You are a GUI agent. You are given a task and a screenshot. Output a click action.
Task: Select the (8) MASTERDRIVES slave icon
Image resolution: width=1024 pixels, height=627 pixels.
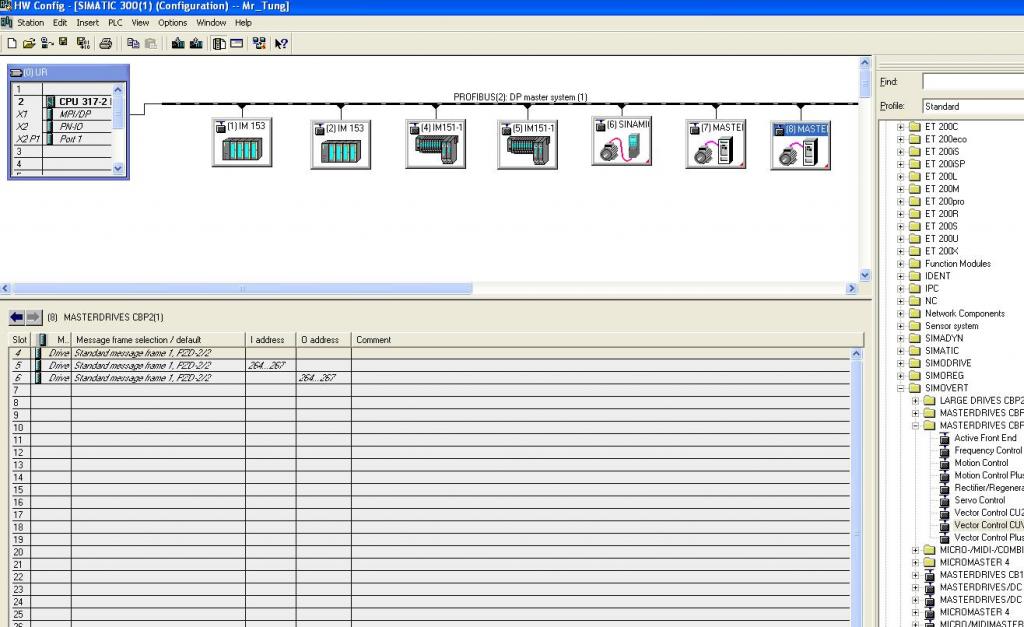click(x=801, y=145)
